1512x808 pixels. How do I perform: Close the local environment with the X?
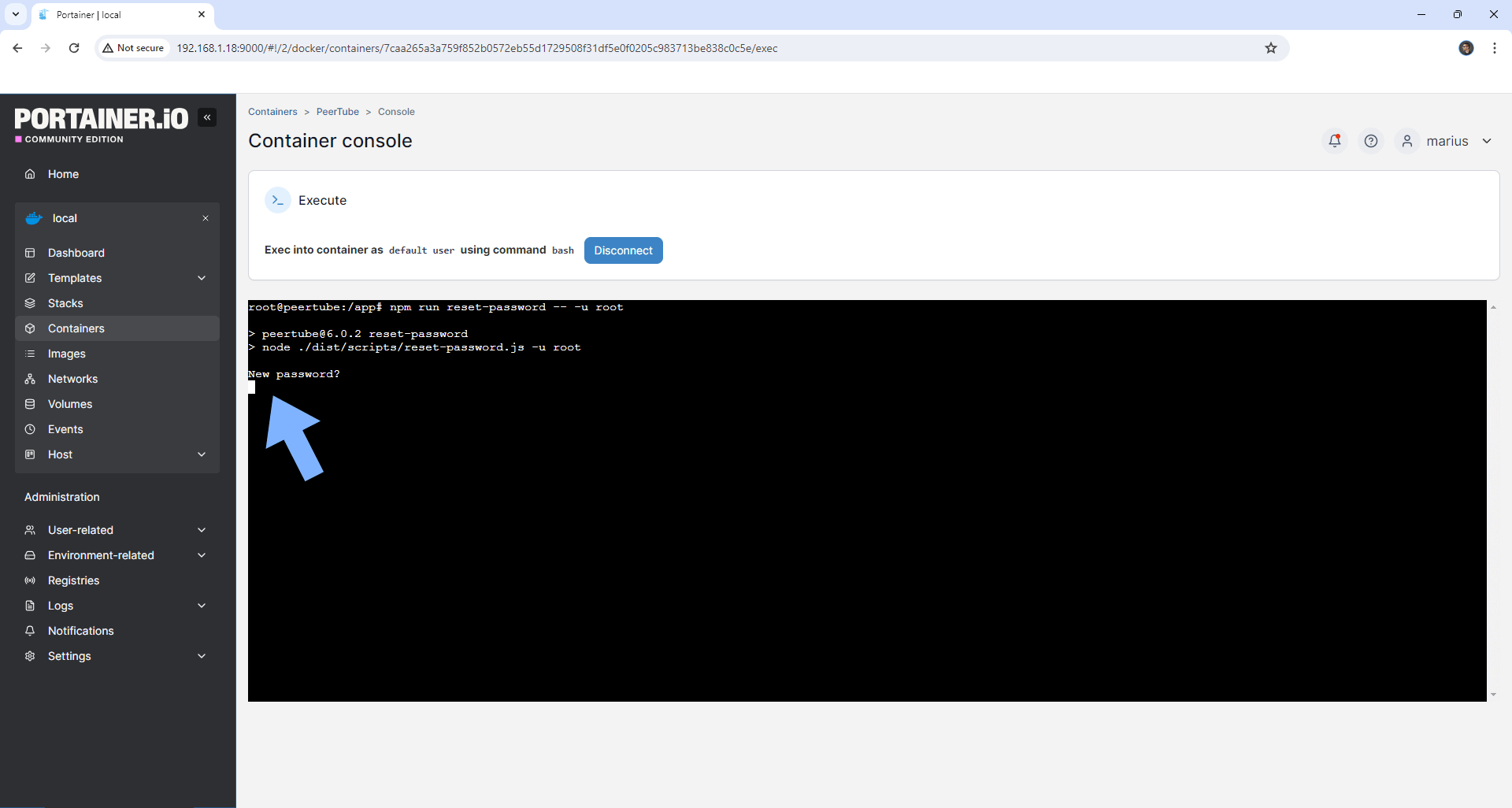click(x=206, y=218)
